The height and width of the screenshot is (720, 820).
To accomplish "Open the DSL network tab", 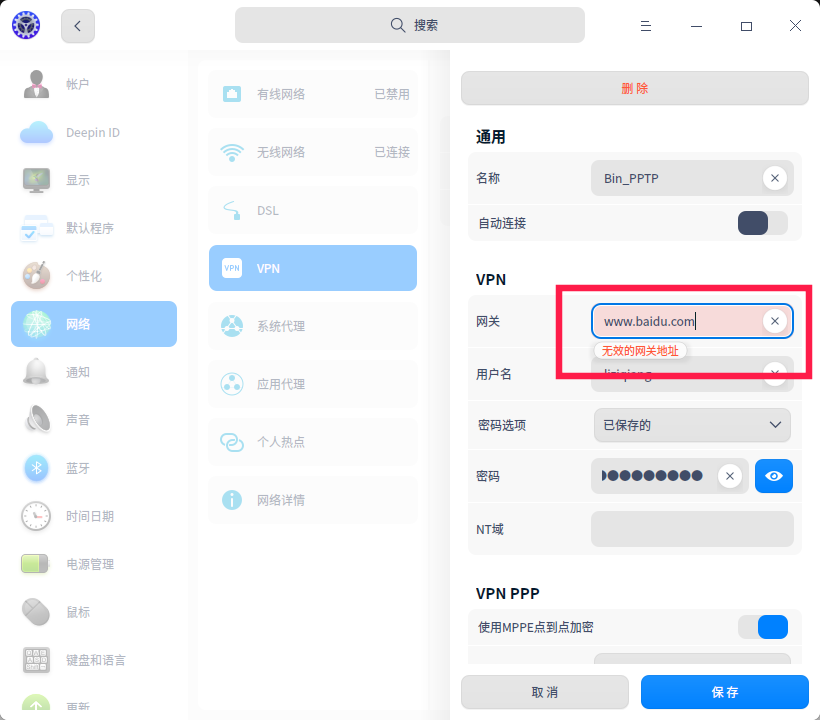I will point(312,210).
